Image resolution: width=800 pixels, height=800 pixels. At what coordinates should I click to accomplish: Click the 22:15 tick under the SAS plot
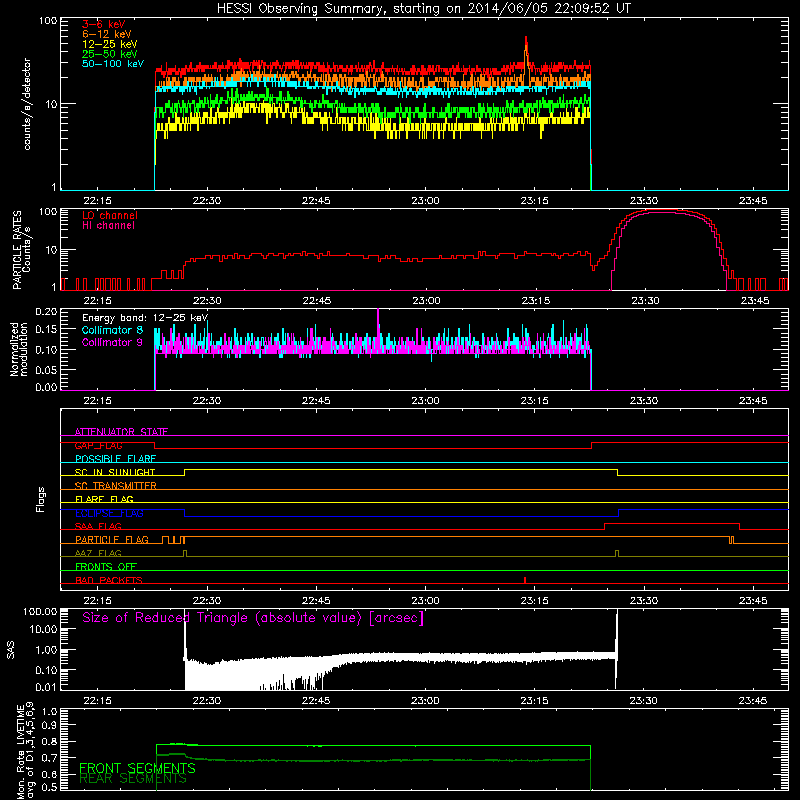pos(97,701)
